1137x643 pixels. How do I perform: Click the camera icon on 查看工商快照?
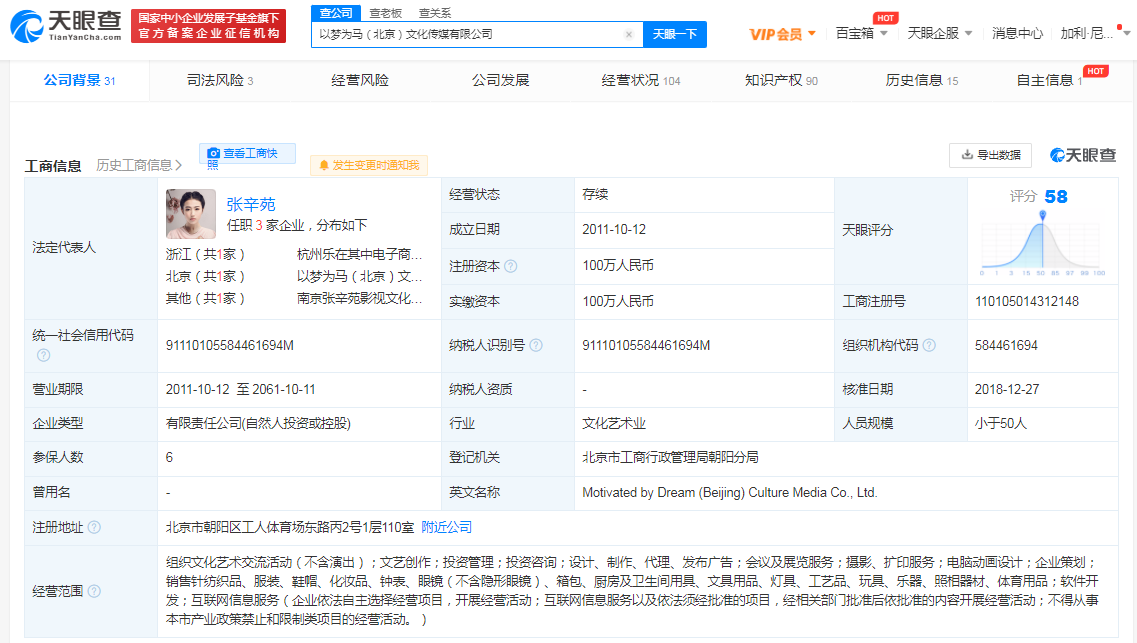tap(213, 153)
